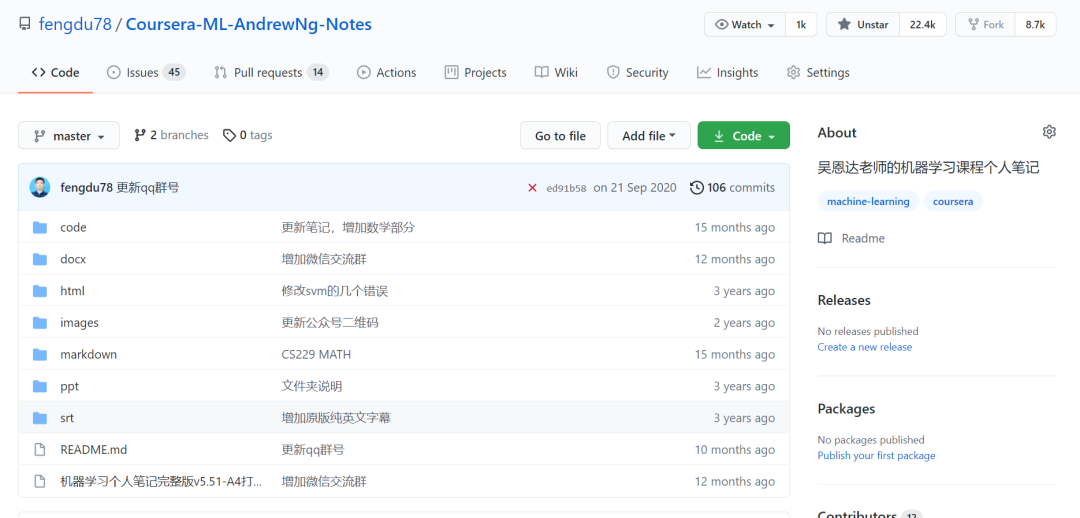The width and height of the screenshot is (1080, 518).
Task: Click the fork icon in Fork button
Action: [973, 25]
